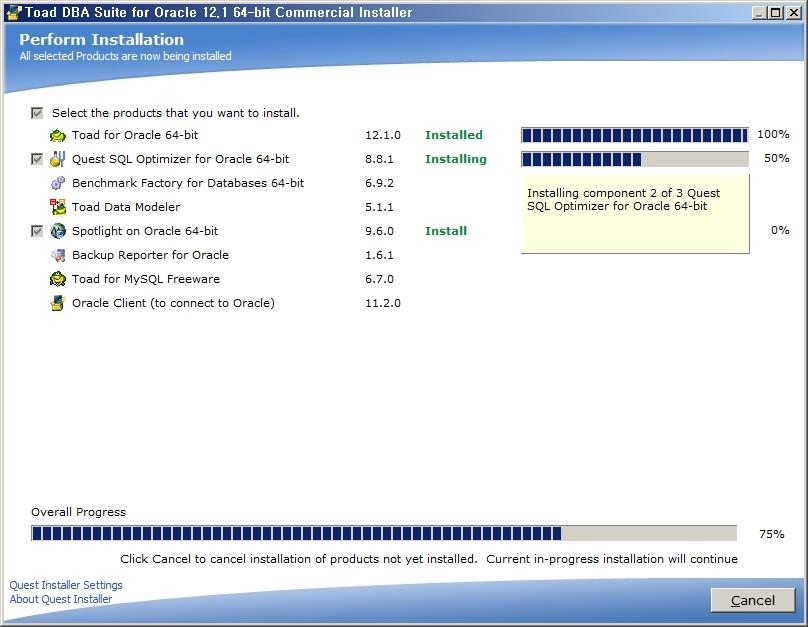Click the Quest SQL Optimizer product icon
808x627 pixels.
coord(58,159)
